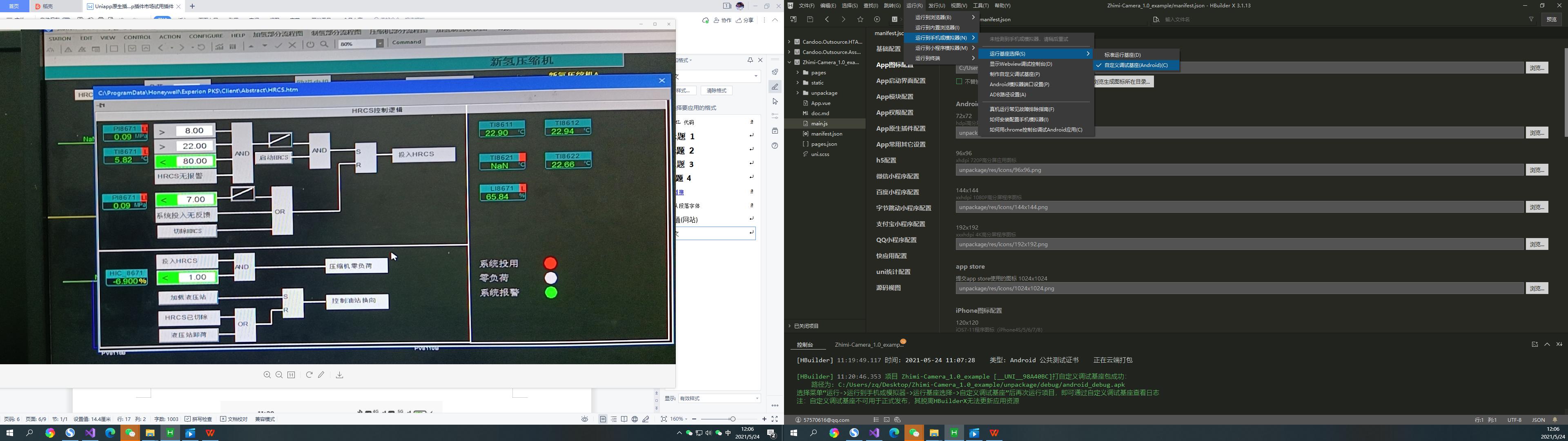The width and height of the screenshot is (1568, 441).
Task: Collapse the Zhimi-Camera_1.0_exa project node
Action: click(x=789, y=62)
